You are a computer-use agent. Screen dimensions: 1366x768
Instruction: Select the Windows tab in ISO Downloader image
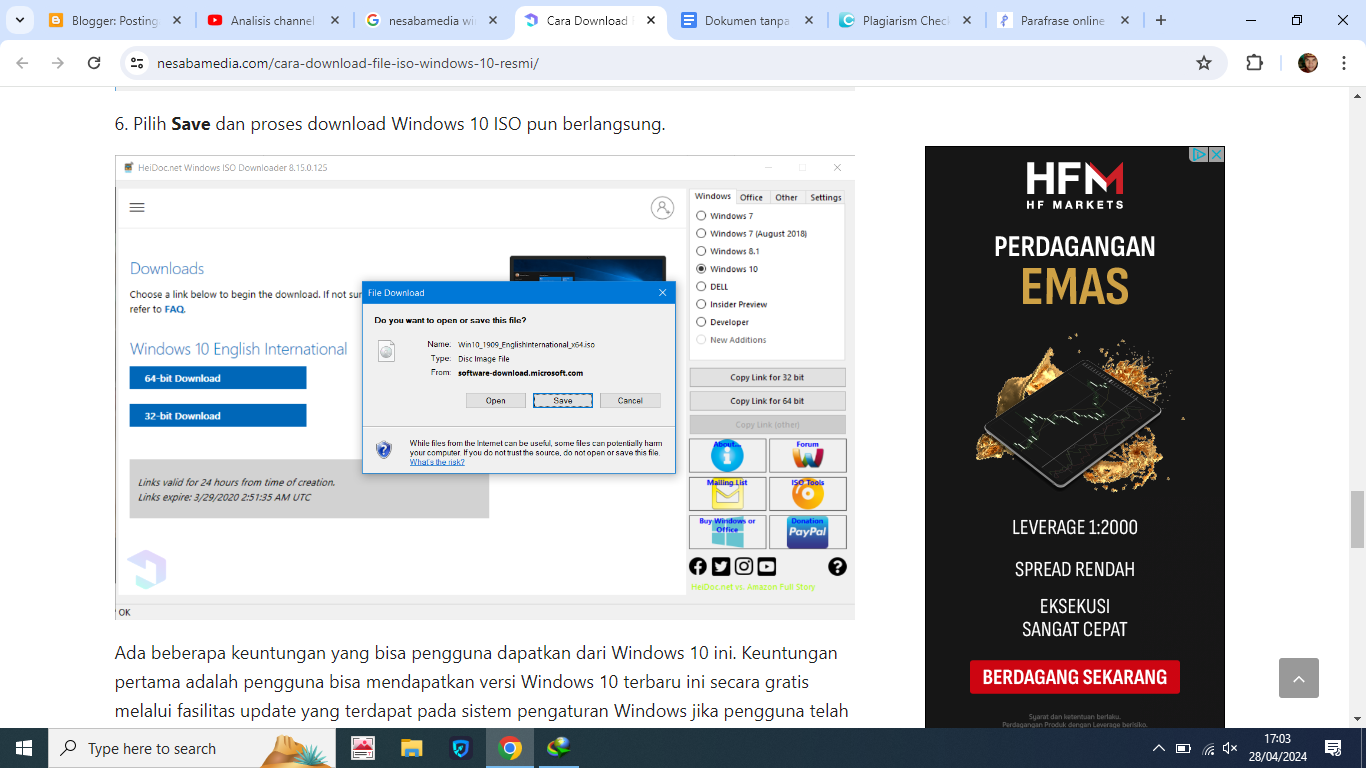(x=713, y=196)
